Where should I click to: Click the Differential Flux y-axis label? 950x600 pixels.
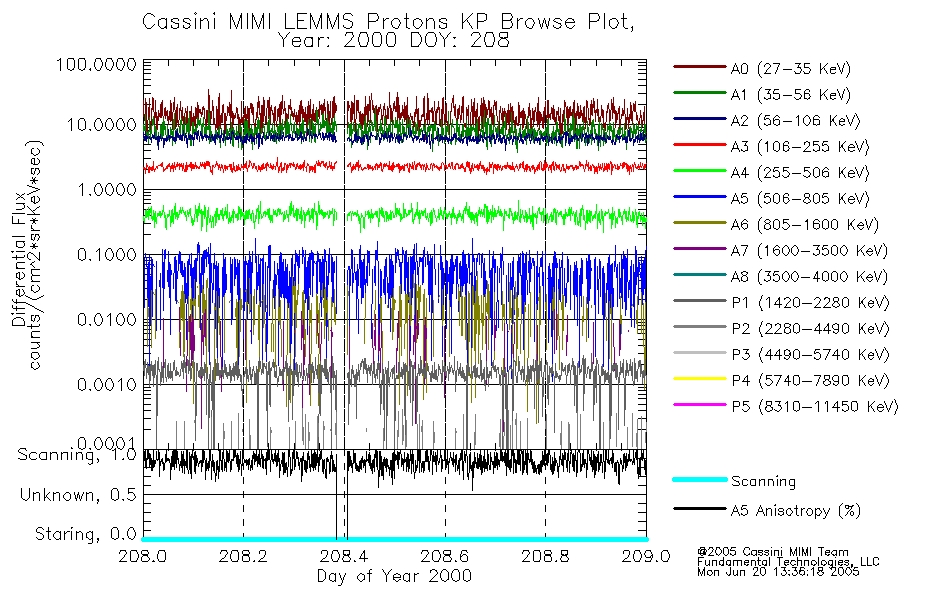tap(19, 259)
